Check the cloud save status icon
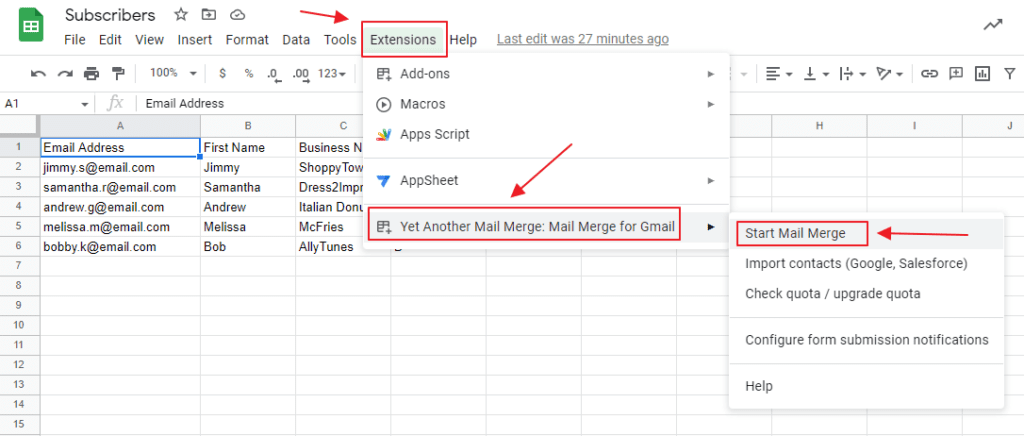This screenshot has height=436, width=1024. click(x=238, y=14)
